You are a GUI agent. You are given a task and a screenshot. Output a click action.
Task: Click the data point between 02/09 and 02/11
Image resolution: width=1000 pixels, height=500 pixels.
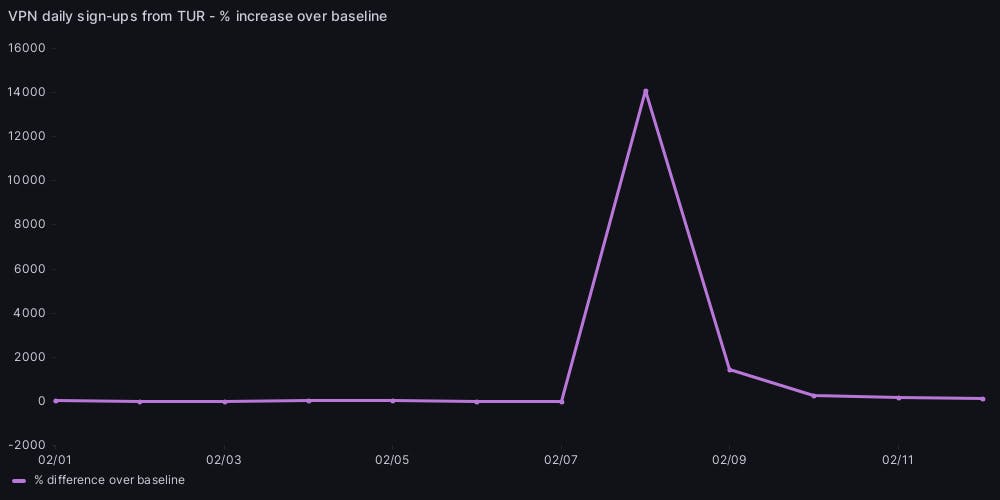tap(814, 395)
